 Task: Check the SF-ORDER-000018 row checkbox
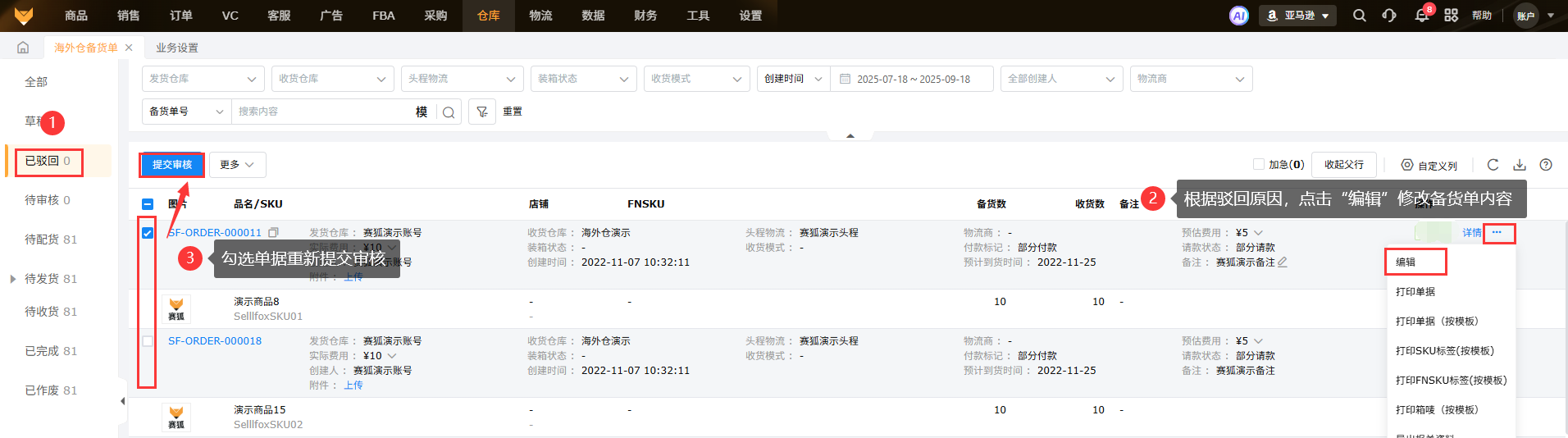[148, 341]
